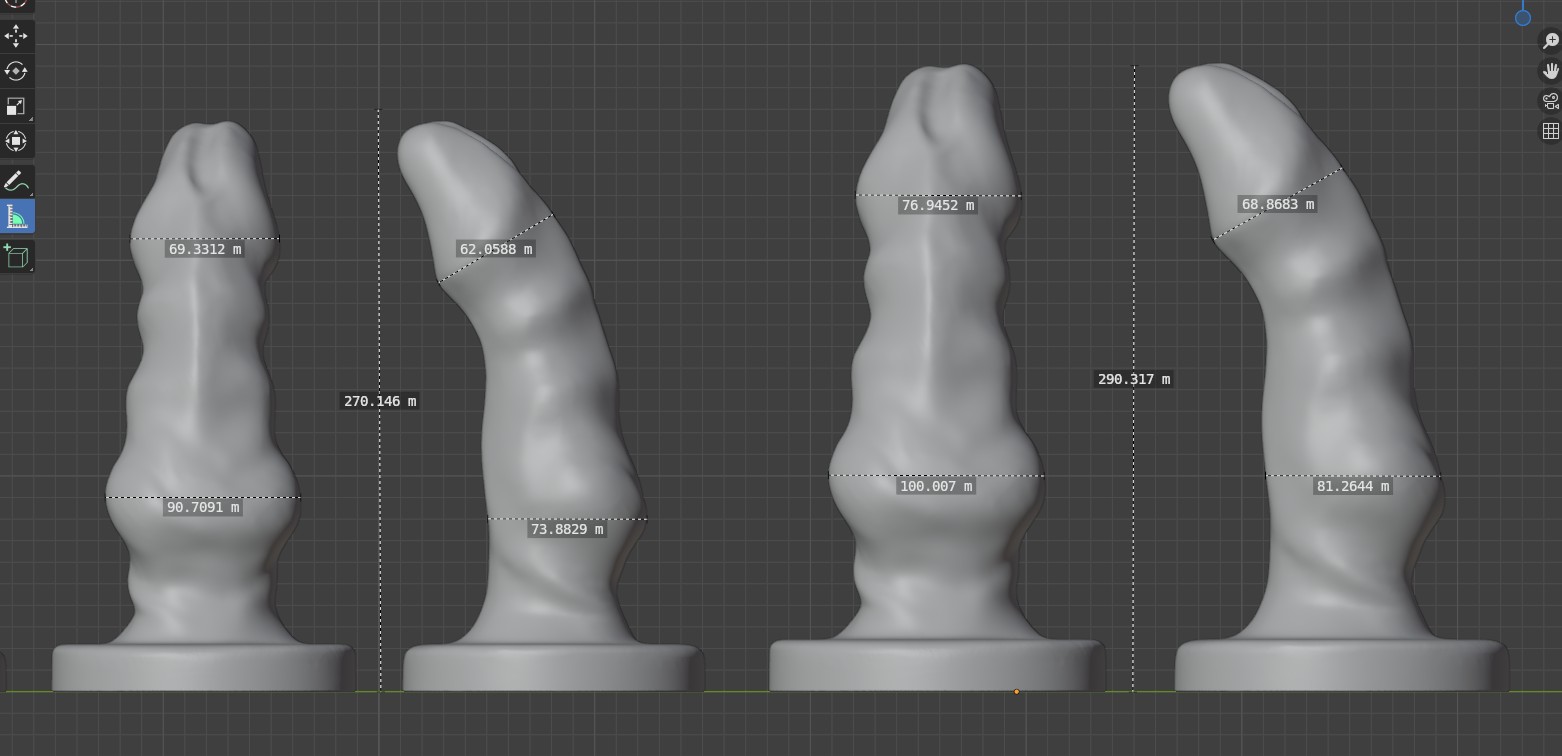Click the 290.317 m height measurement label
The image size is (1562, 756).
(1134, 379)
